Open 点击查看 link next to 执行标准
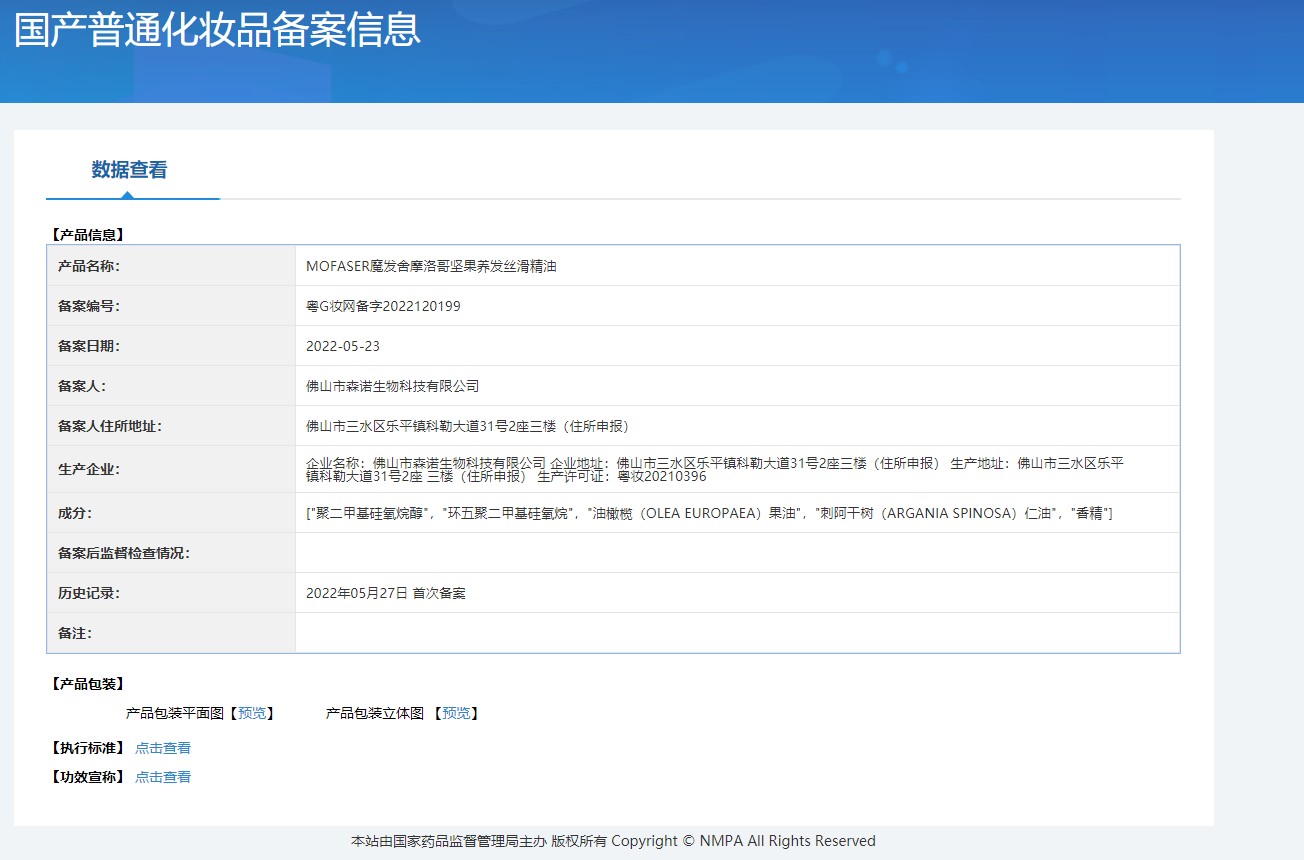This screenshot has width=1304, height=860. (163, 748)
